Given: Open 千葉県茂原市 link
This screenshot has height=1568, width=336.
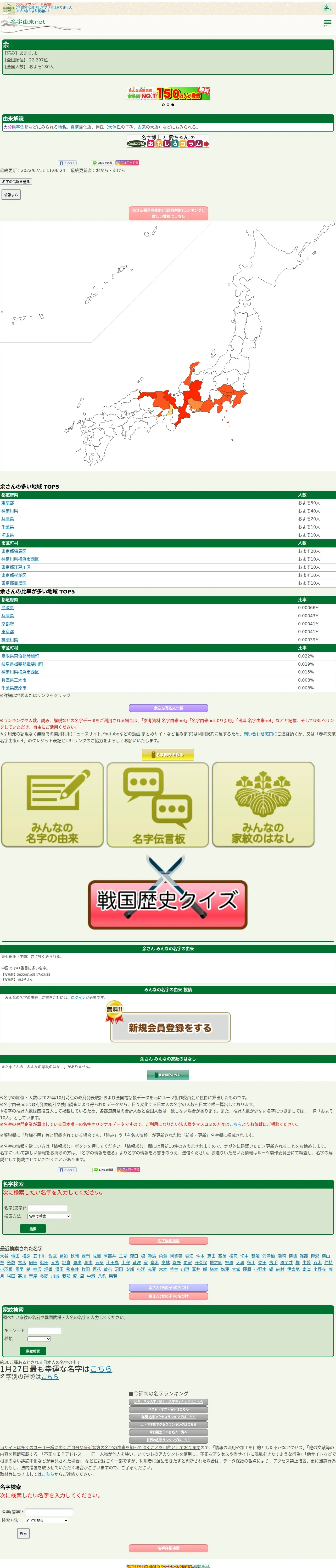Looking at the screenshot, I should pyautogui.click(x=14, y=688).
